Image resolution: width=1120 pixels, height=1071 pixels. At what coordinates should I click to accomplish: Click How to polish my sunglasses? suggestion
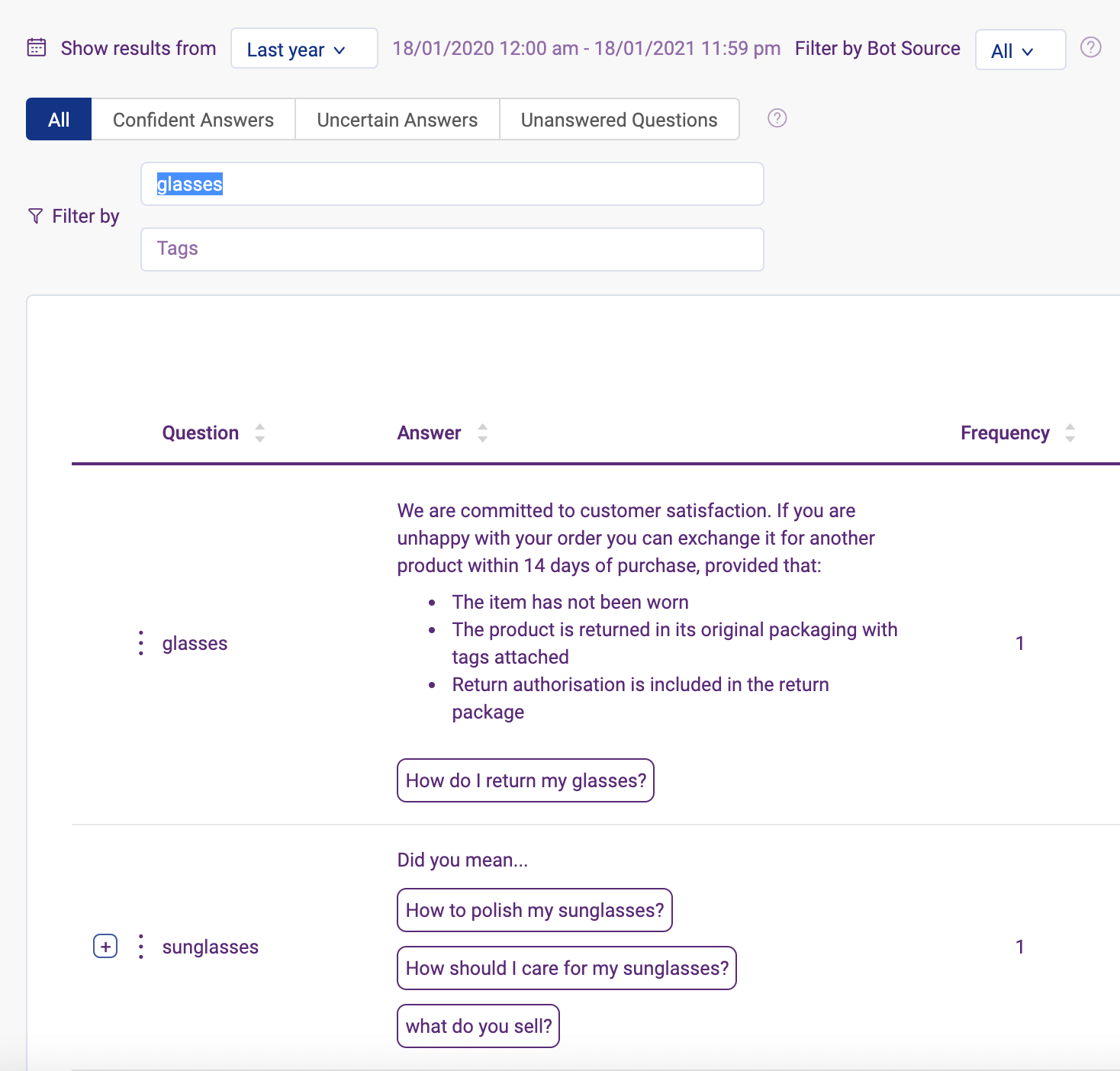click(x=535, y=910)
